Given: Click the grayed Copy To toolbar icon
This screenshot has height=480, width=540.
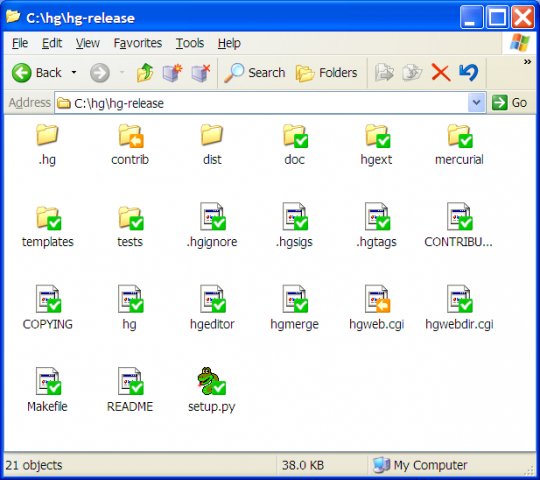Looking at the screenshot, I should pyautogui.click(x=412, y=73).
